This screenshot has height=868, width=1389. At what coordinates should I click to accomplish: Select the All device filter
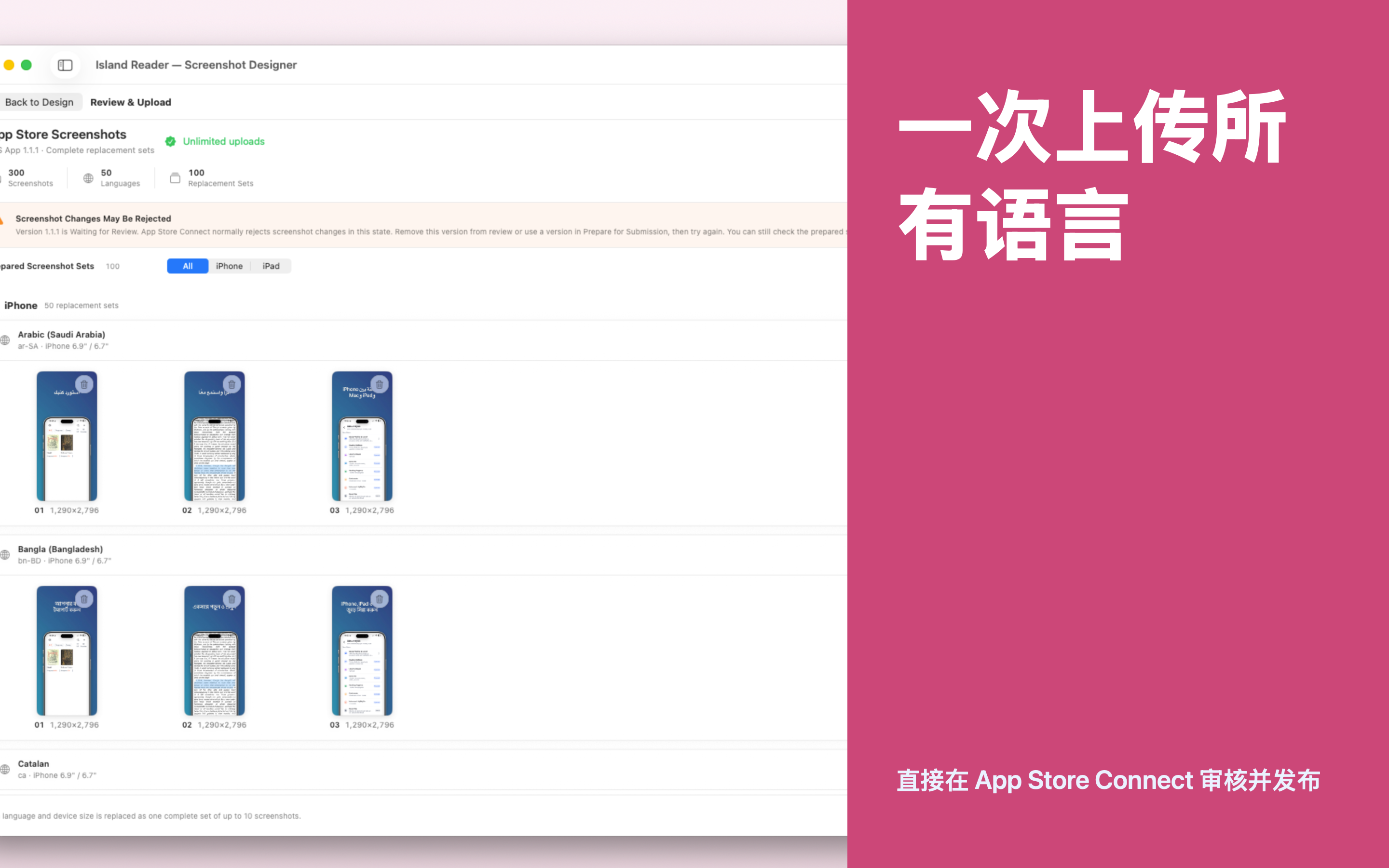(x=188, y=266)
